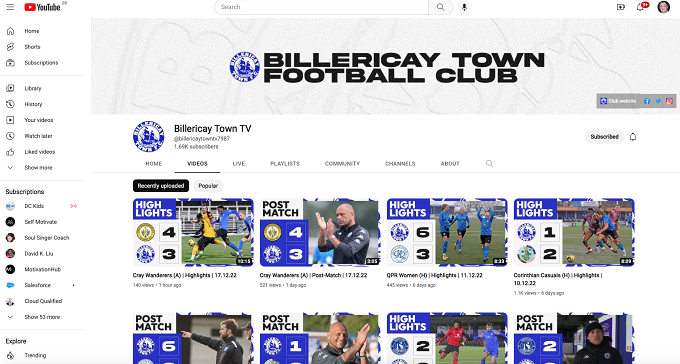Open the channel's Twitter link icon

pos(658,101)
